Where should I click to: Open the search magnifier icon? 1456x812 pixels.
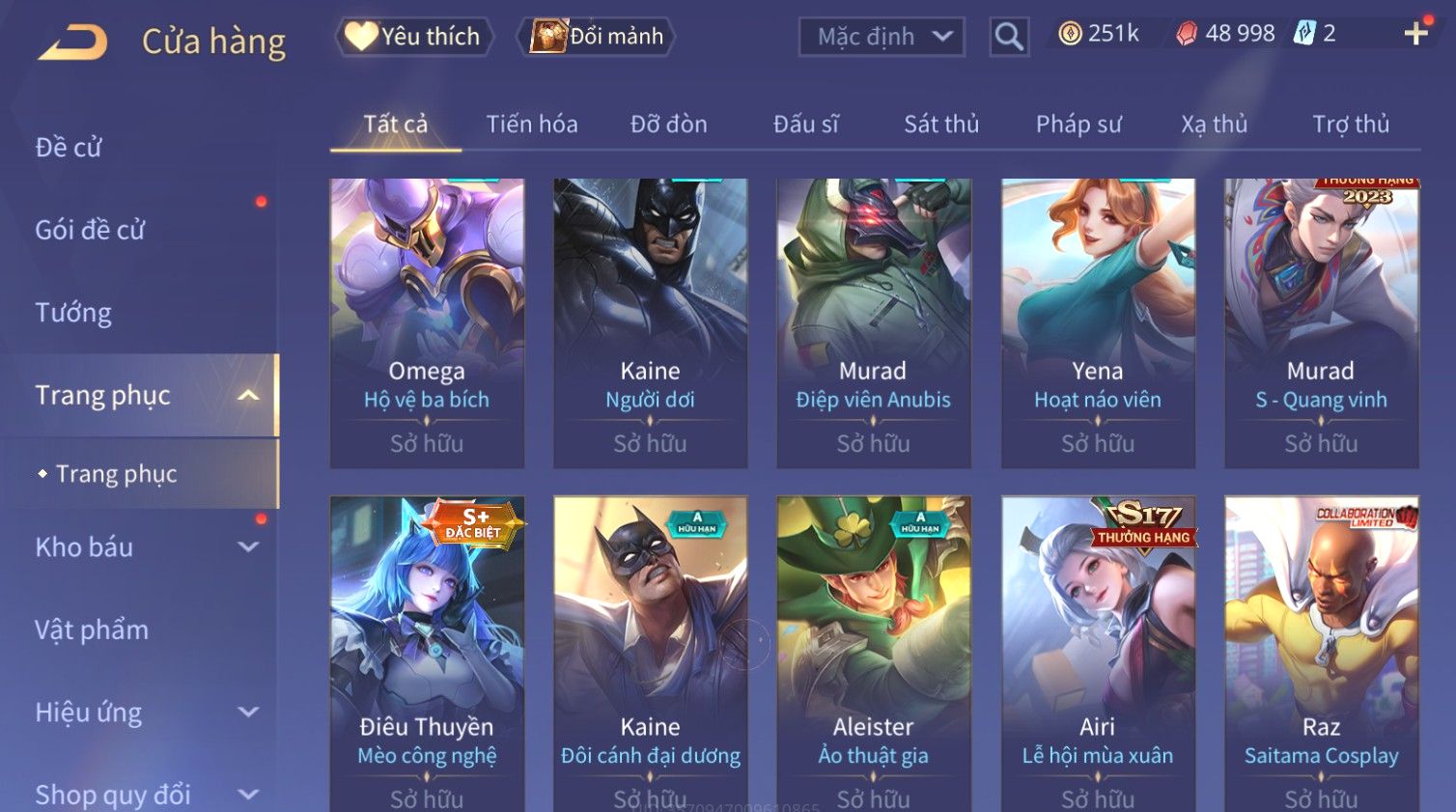click(1009, 37)
